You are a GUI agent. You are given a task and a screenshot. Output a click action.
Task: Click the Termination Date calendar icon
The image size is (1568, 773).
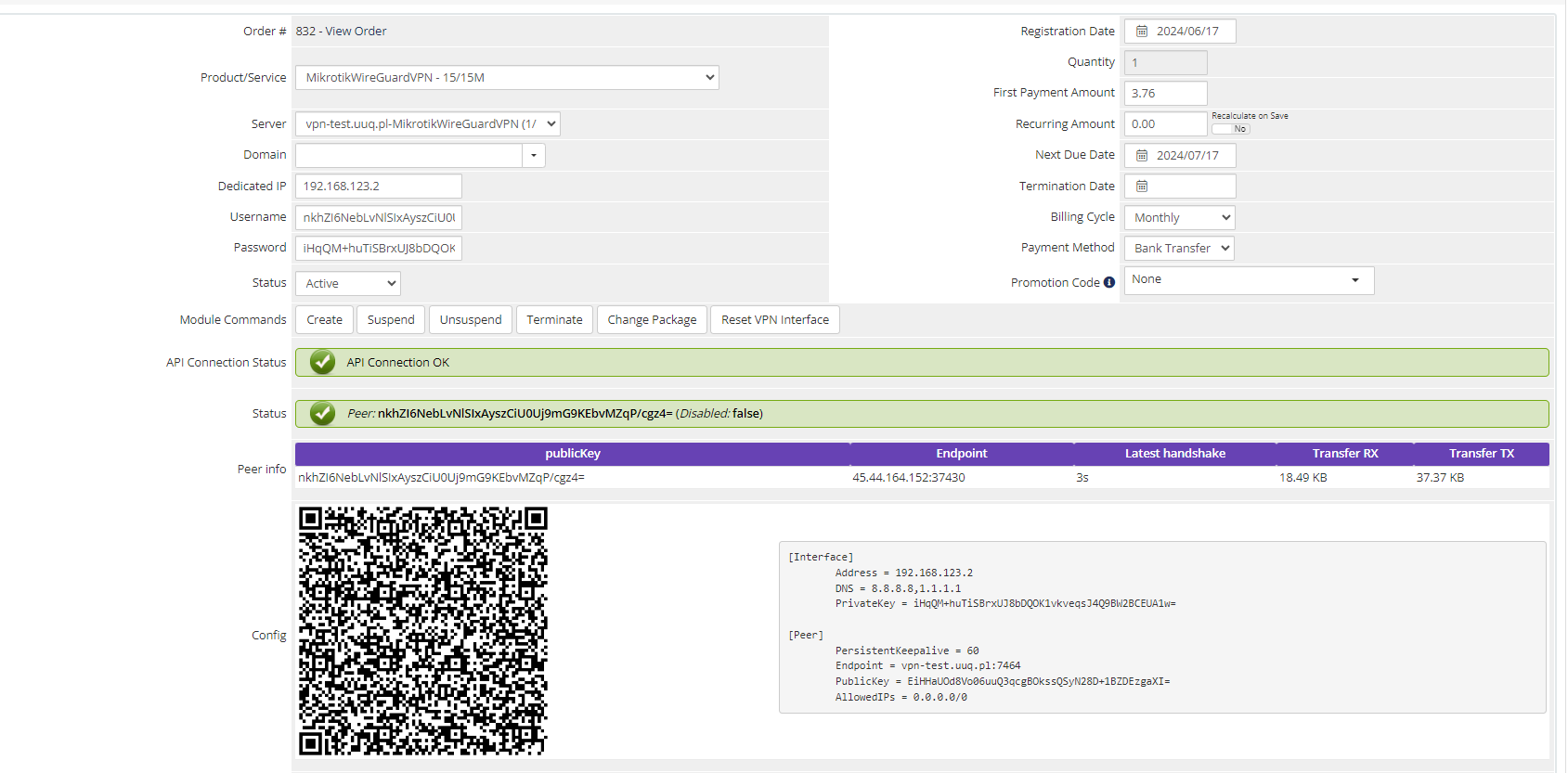click(1142, 187)
